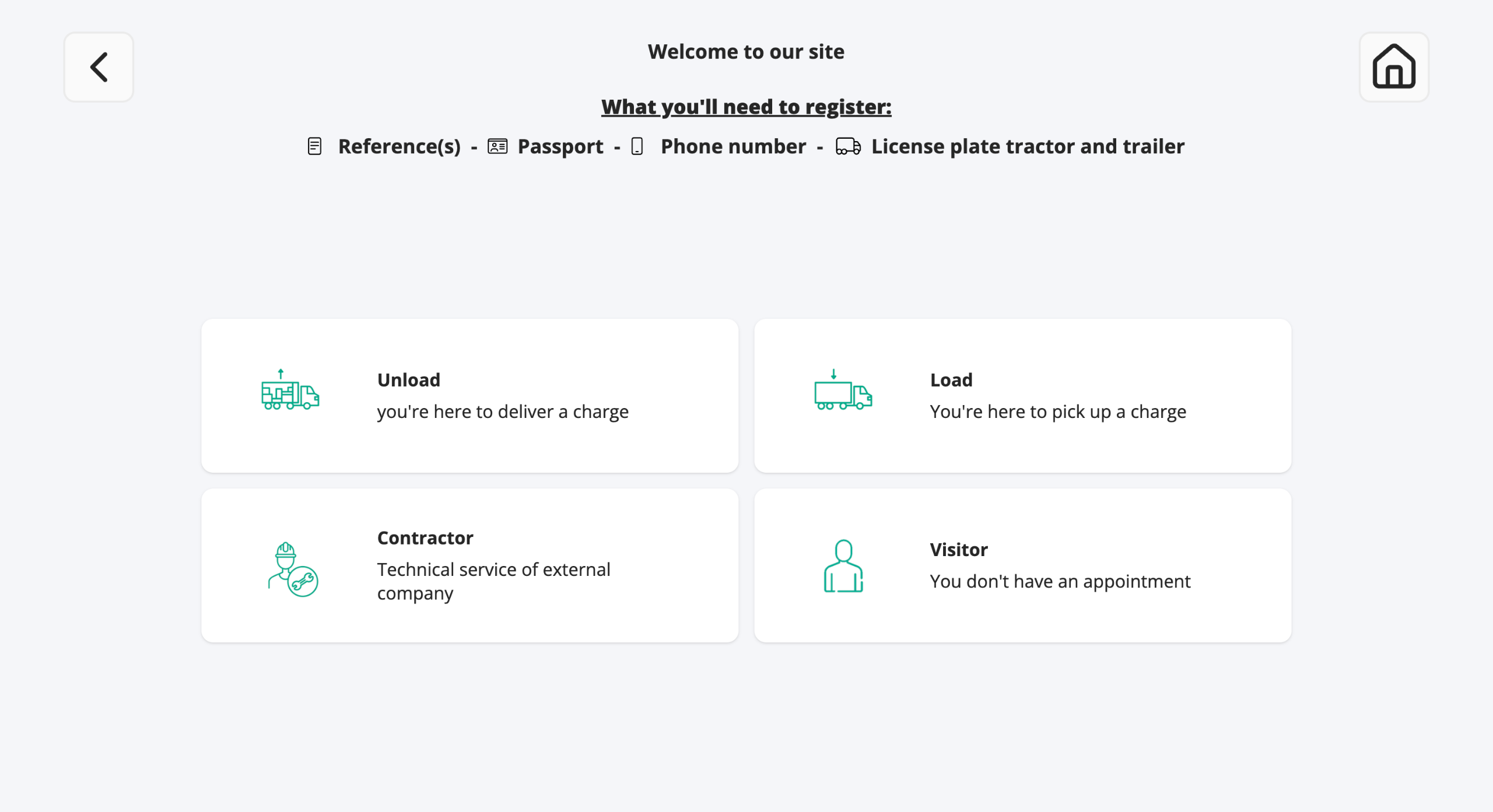
Task: Choose the Contractor option title
Action: (x=425, y=538)
